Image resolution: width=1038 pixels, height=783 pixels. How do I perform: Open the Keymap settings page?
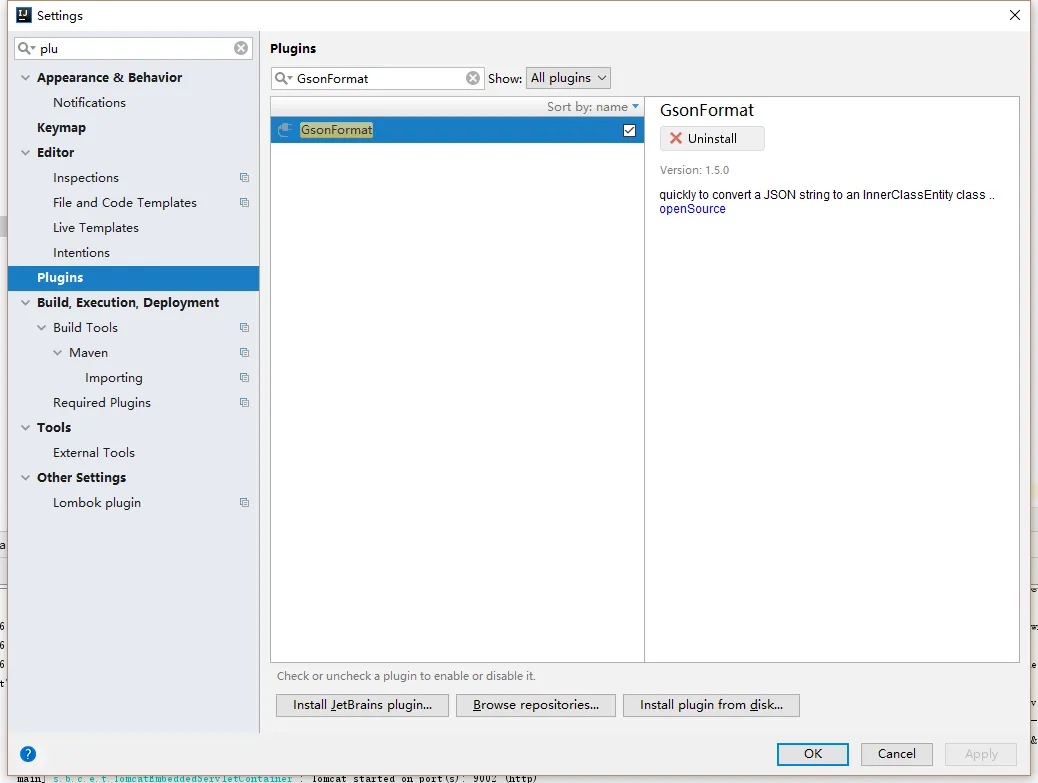(62, 128)
